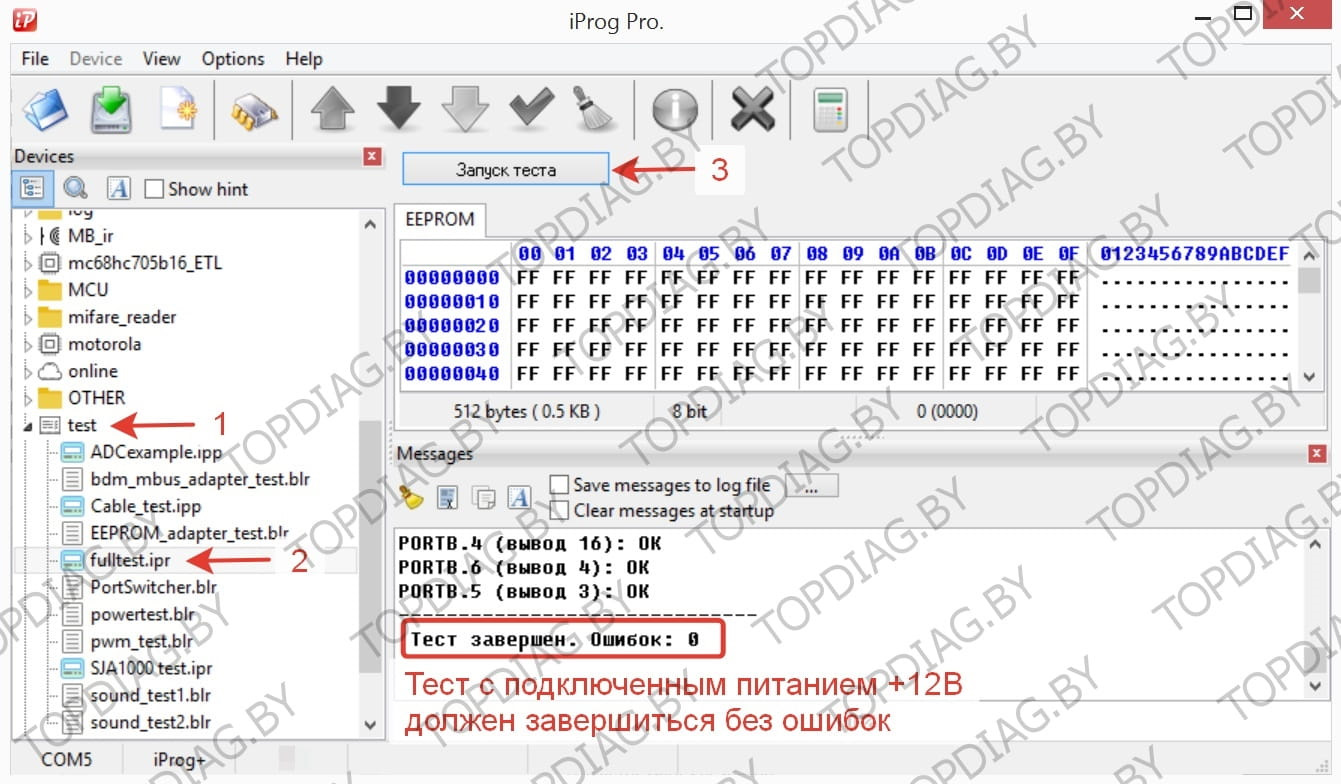Image resolution: width=1341 pixels, height=784 pixels.
Task: Expand the online tree node
Action: click(x=28, y=371)
